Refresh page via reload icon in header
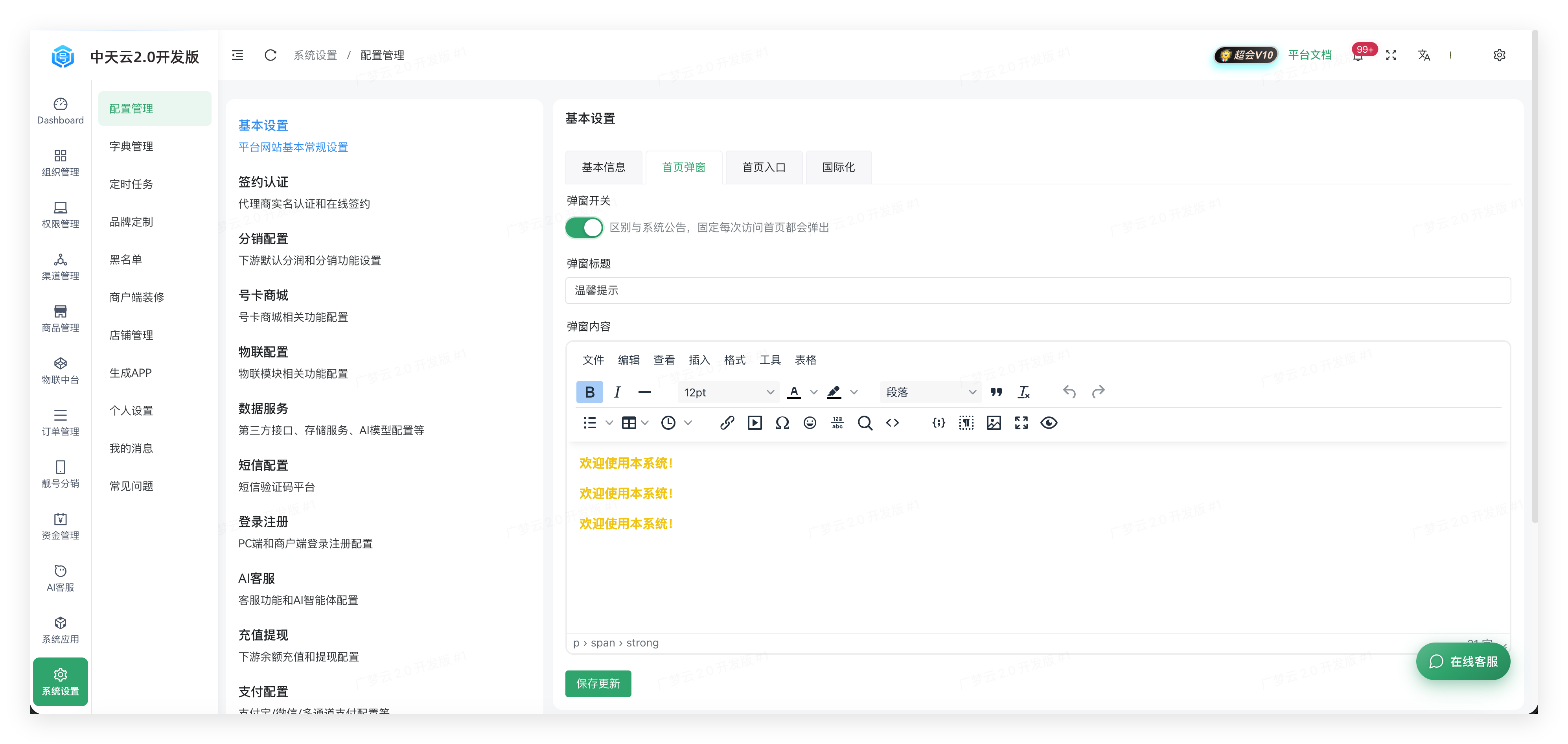 (x=270, y=55)
